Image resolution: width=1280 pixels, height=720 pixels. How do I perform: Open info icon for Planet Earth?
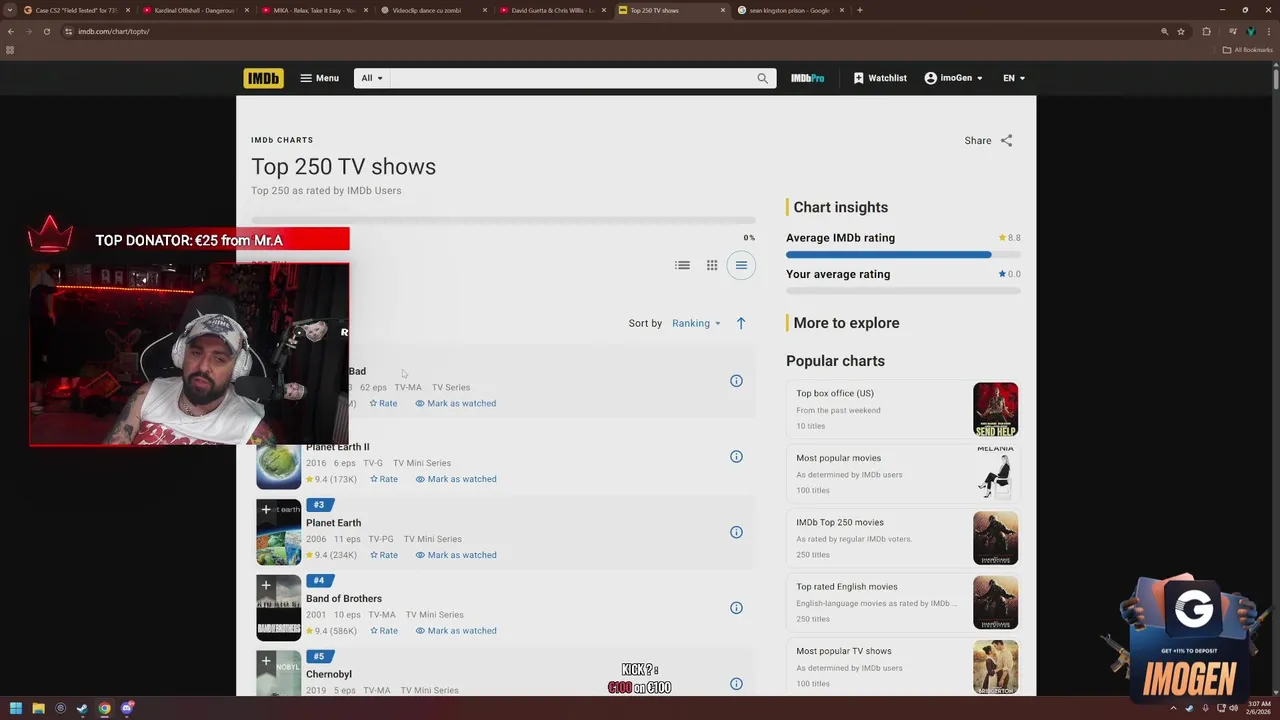tap(736, 532)
